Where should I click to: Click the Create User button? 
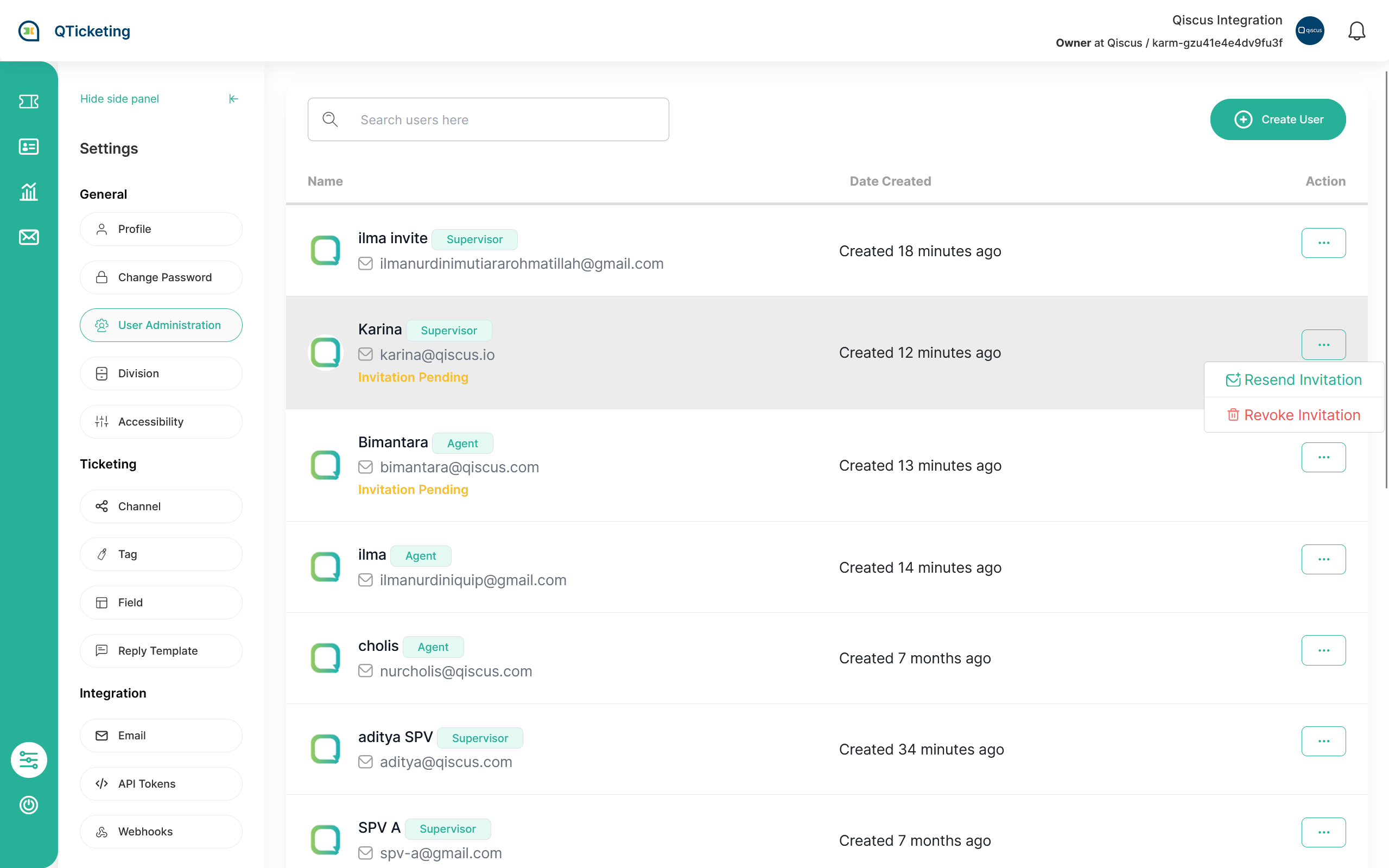pyautogui.click(x=1278, y=119)
